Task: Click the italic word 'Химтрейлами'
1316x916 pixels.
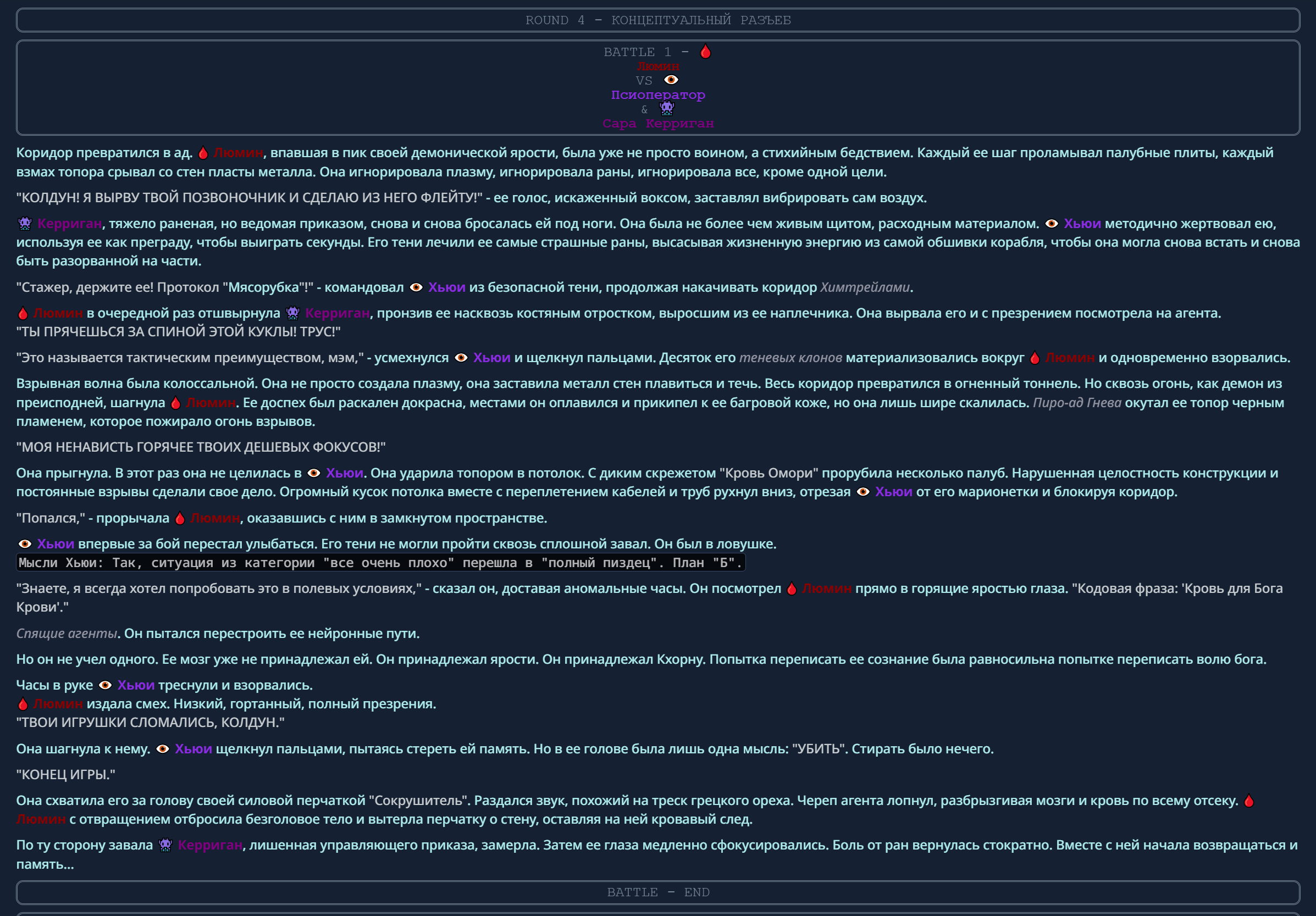Action: click(864, 287)
